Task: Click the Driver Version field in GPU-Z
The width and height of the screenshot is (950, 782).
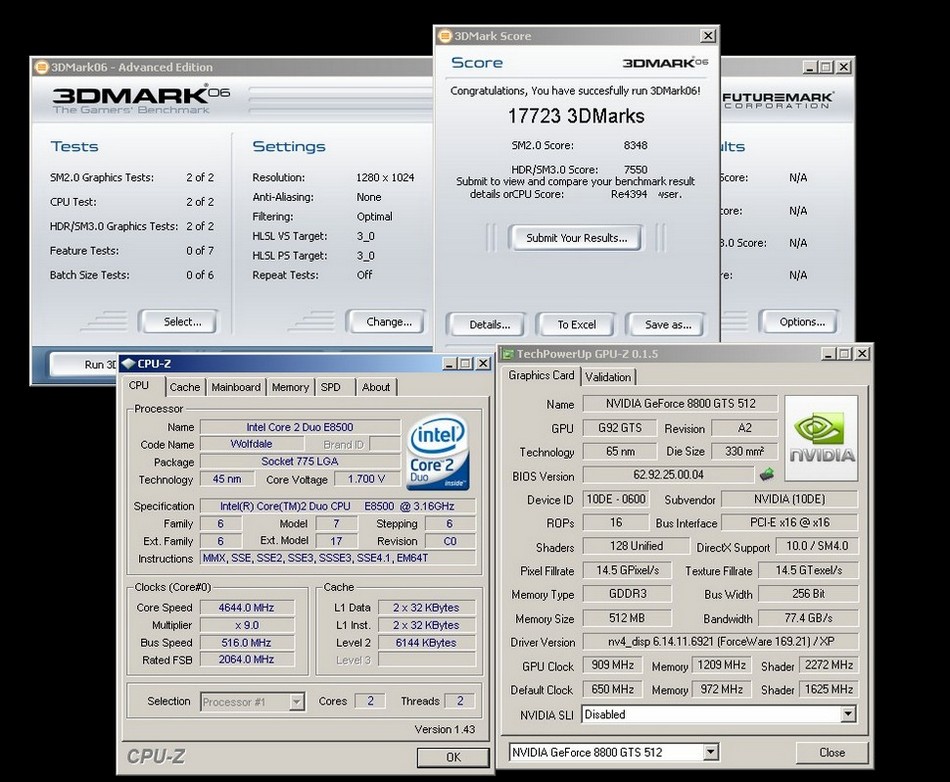Action: tap(720, 641)
